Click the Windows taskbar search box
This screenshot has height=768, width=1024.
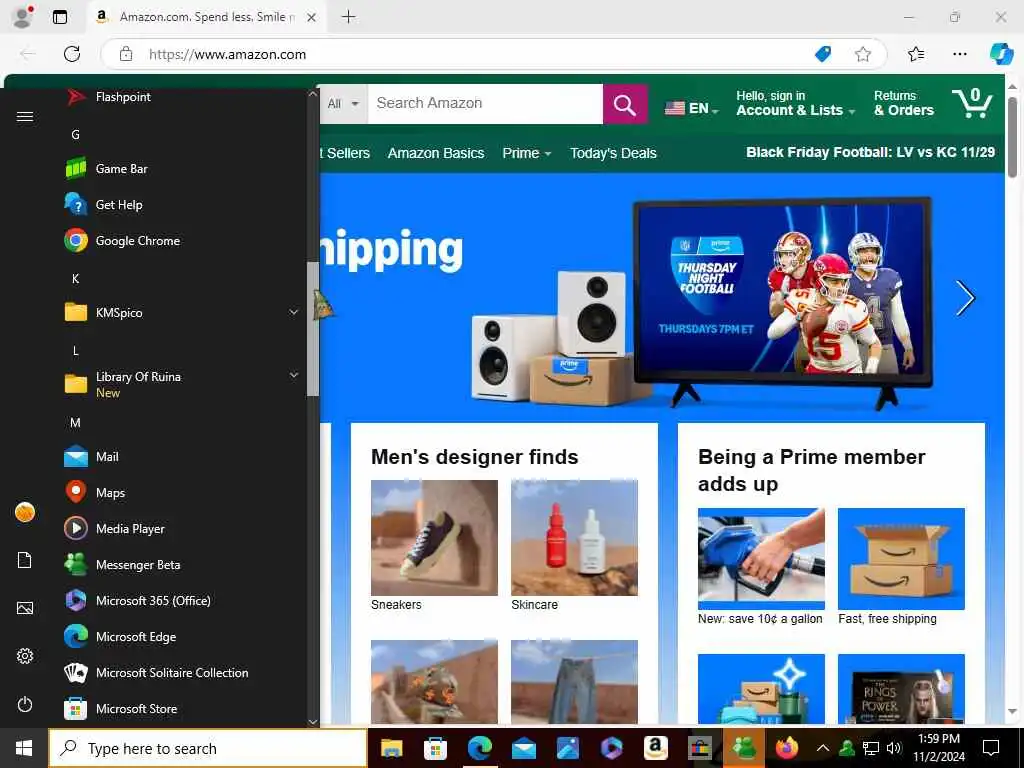(208, 748)
